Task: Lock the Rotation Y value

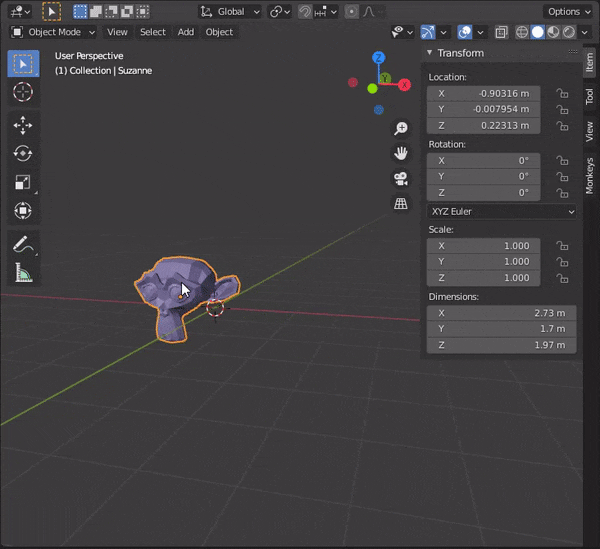Action: [x=562, y=177]
